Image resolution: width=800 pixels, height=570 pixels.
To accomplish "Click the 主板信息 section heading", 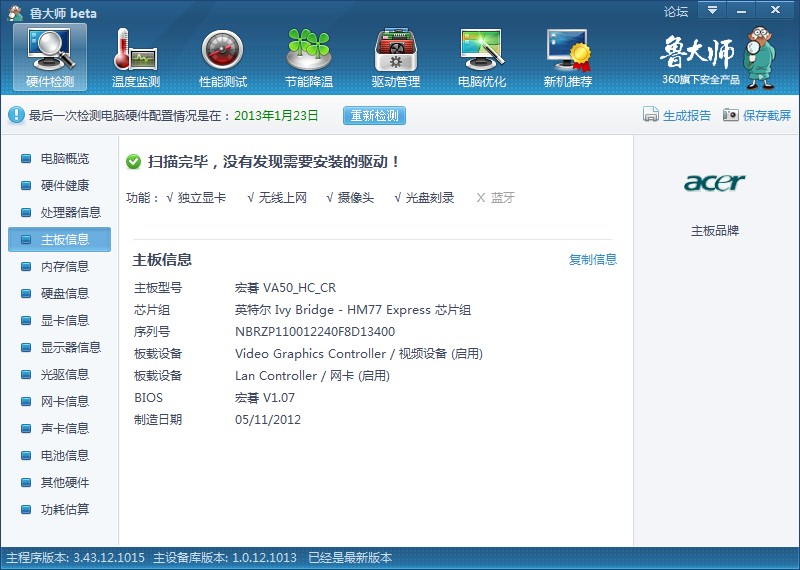I will (x=162, y=260).
